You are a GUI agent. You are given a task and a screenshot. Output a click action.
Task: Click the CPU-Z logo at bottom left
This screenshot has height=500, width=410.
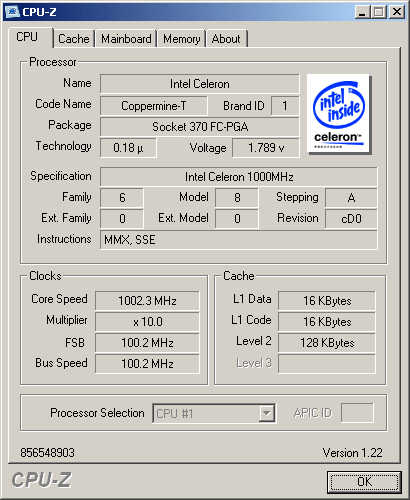click(41, 480)
